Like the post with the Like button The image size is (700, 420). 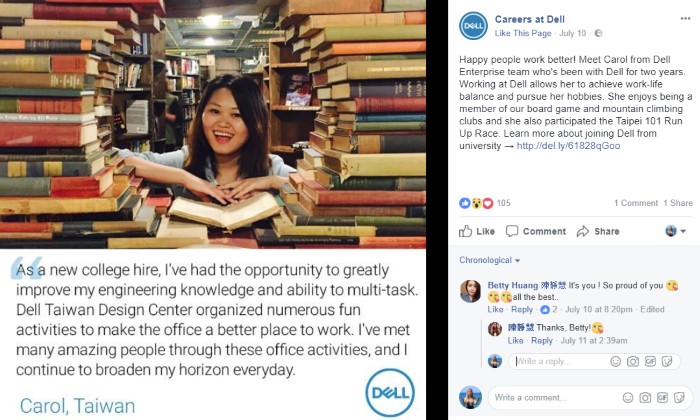click(477, 231)
